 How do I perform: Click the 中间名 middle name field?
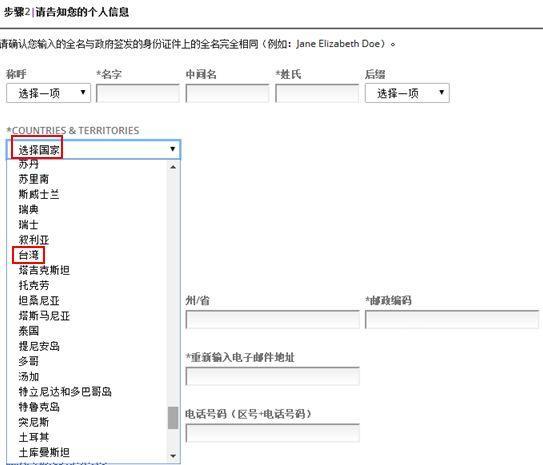tap(227, 93)
